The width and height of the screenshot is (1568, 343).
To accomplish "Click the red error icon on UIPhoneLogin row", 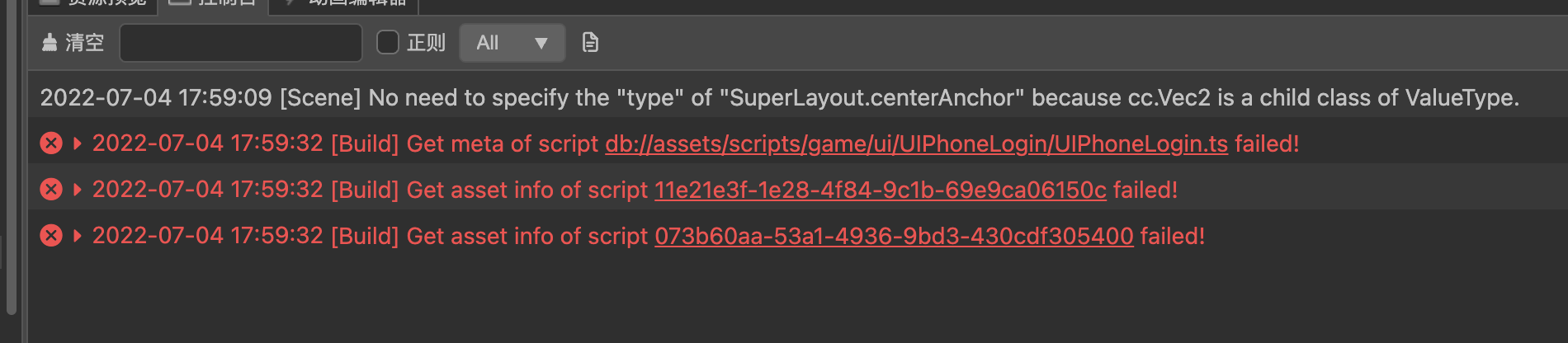I will 51,143.
